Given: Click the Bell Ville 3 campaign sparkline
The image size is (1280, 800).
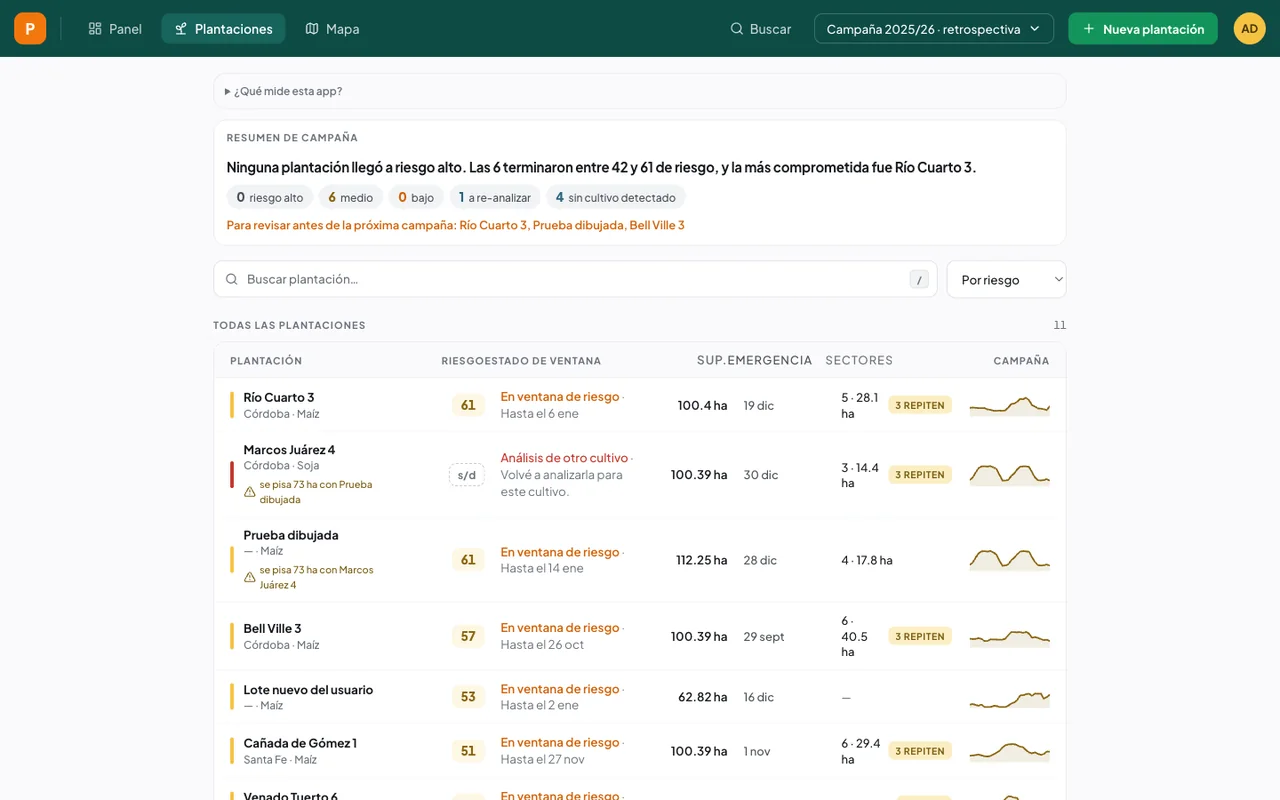Looking at the screenshot, I should click(x=1010, y=636).
